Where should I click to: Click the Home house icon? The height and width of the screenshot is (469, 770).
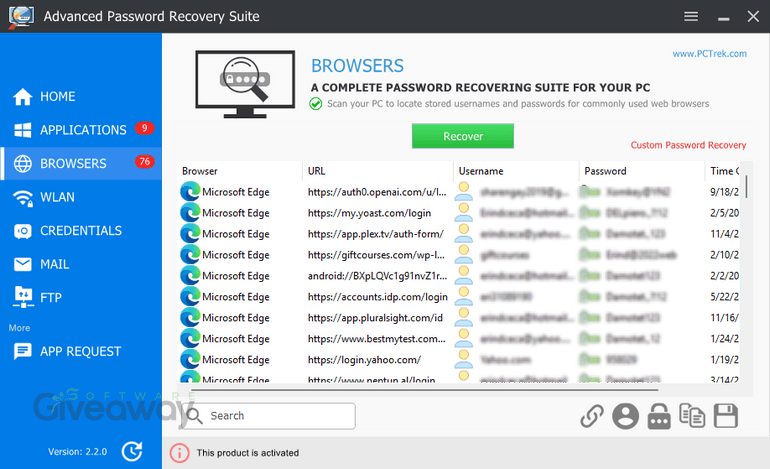click(23, 96)
